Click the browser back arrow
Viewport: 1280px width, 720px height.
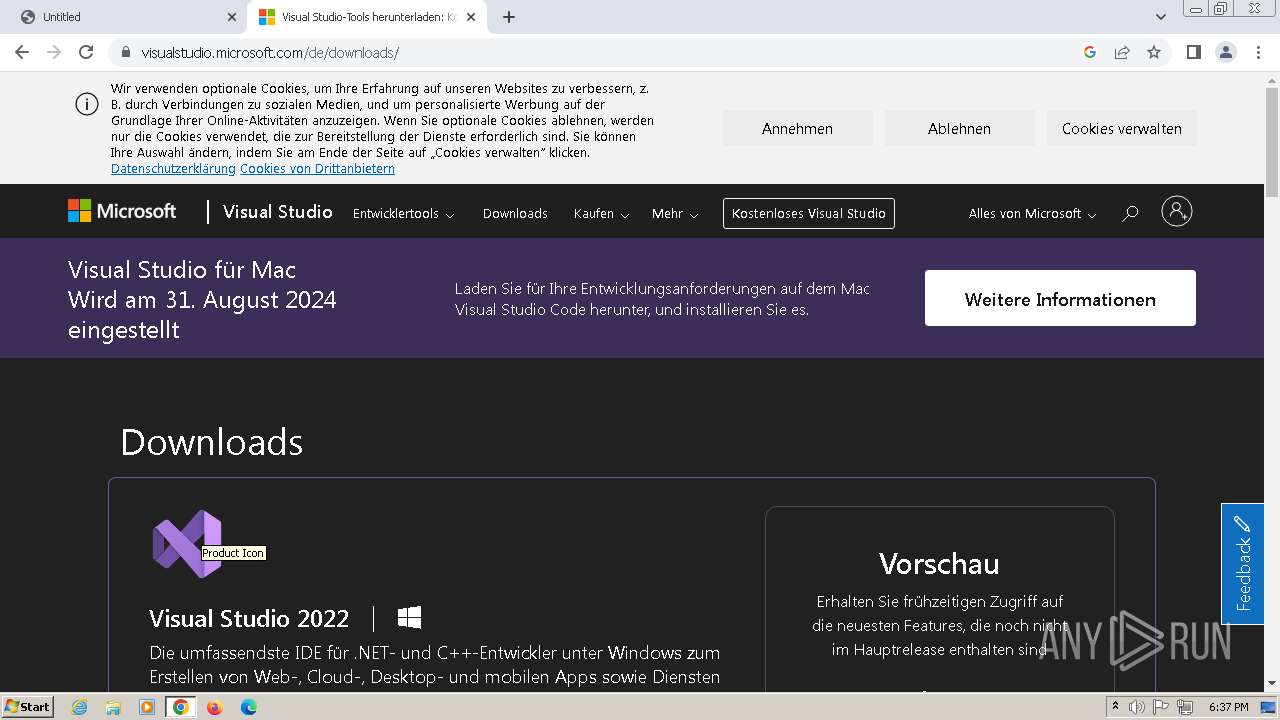coord(22,52)
